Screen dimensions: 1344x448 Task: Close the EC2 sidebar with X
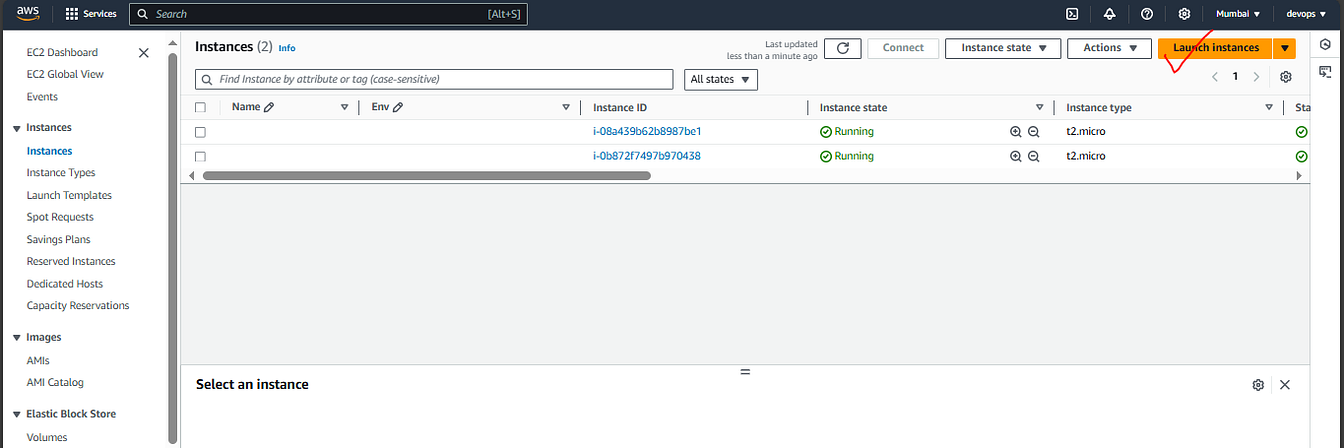(144, 52)
